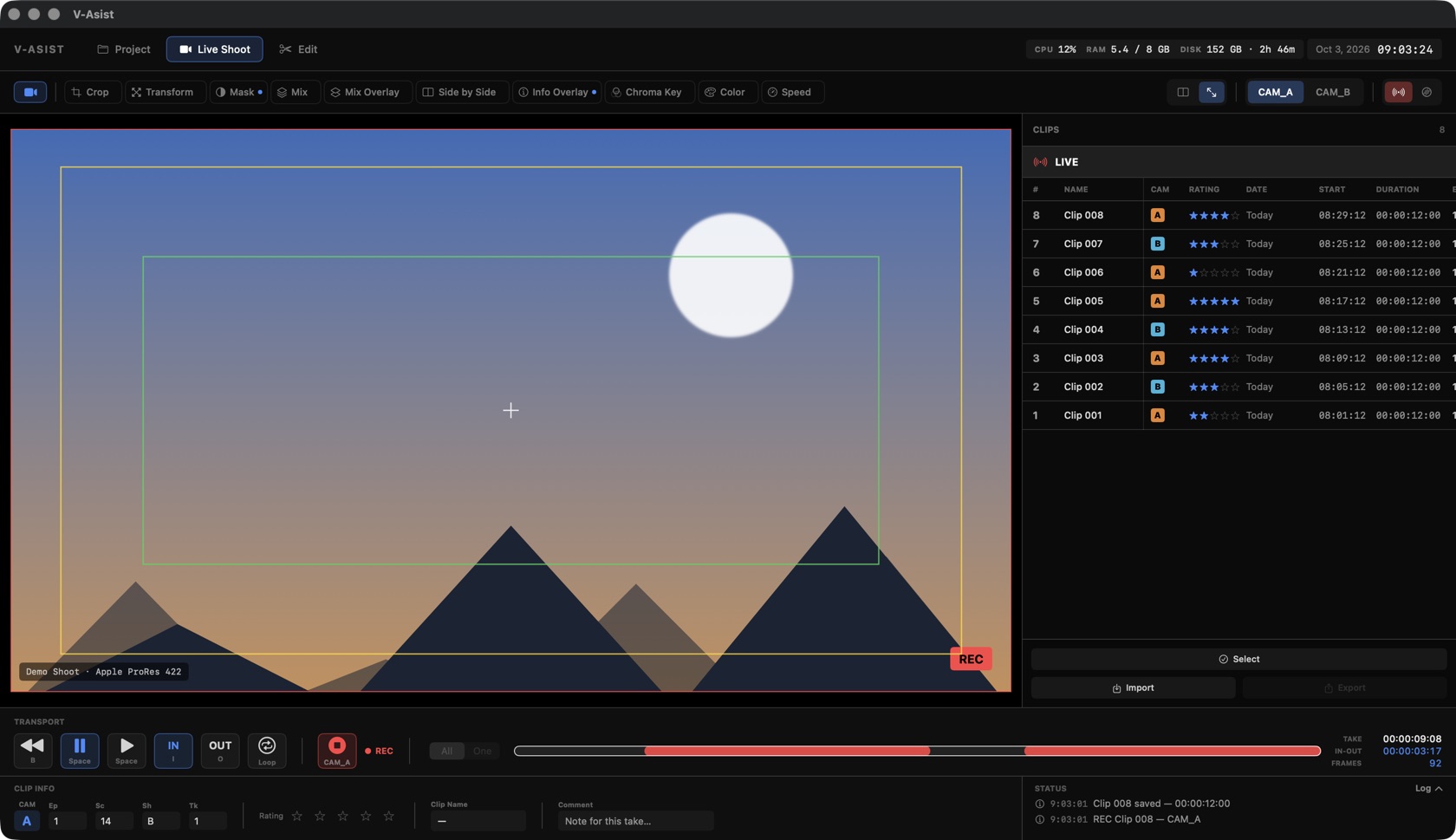Switch to CAM_A

[x=1275, y=92]
